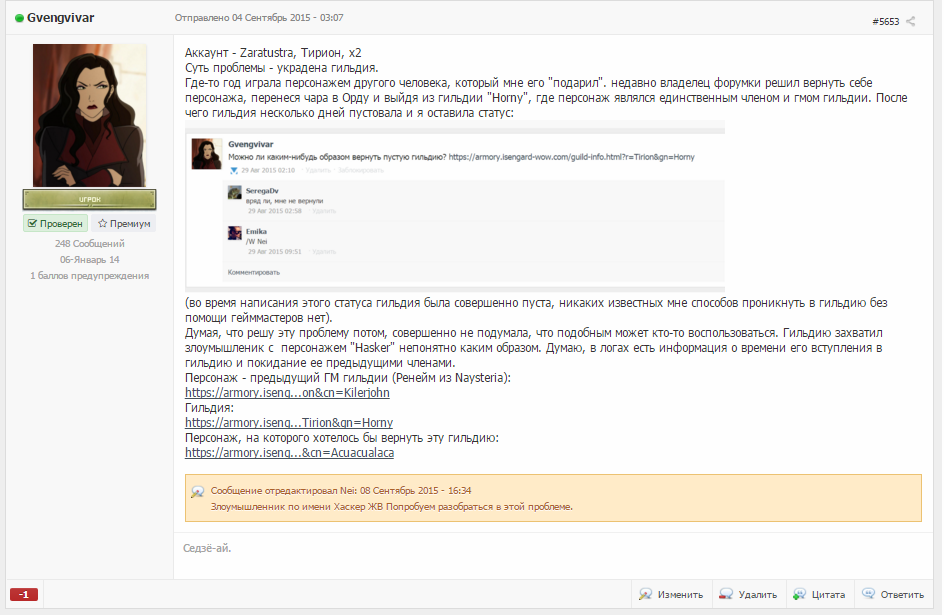Click the Gvengvivar avatar image
Viewport: 944px width, 615px height.
pos(90,115)
